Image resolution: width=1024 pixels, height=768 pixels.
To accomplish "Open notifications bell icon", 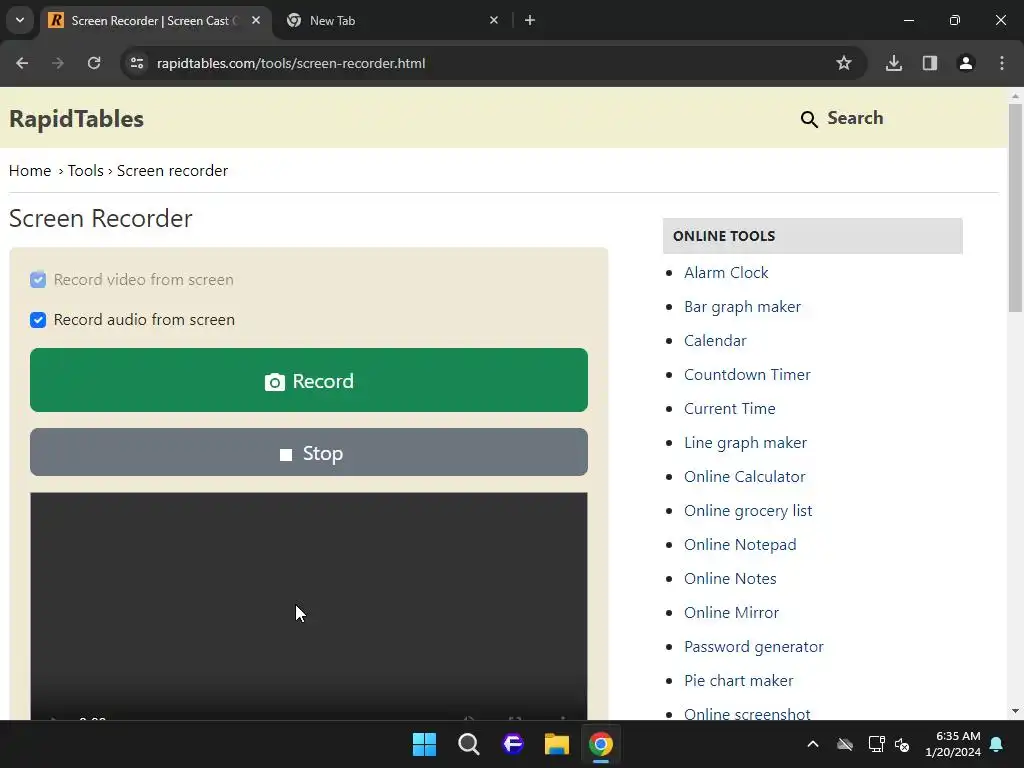I will [x=997, y=744].
